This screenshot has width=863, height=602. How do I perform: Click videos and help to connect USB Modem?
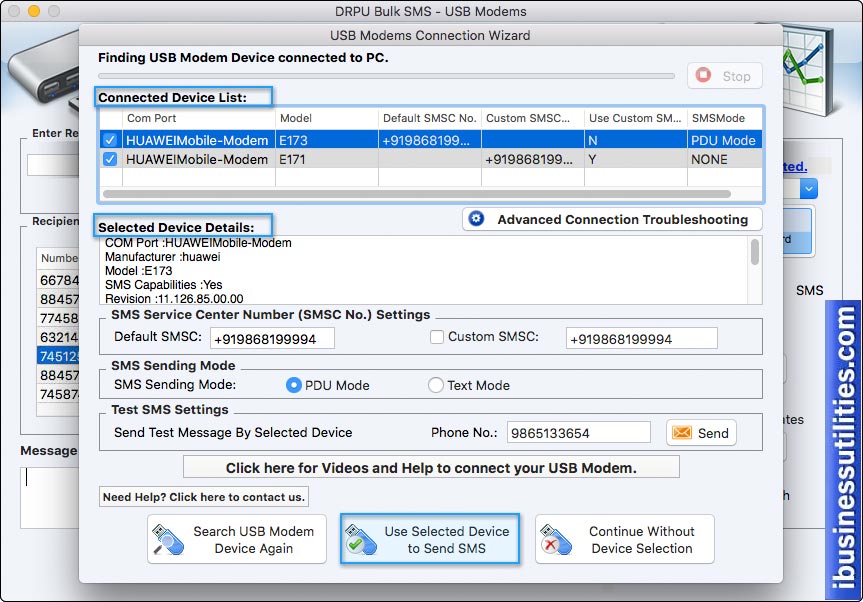pyautogui.click(x=431, y=468)
